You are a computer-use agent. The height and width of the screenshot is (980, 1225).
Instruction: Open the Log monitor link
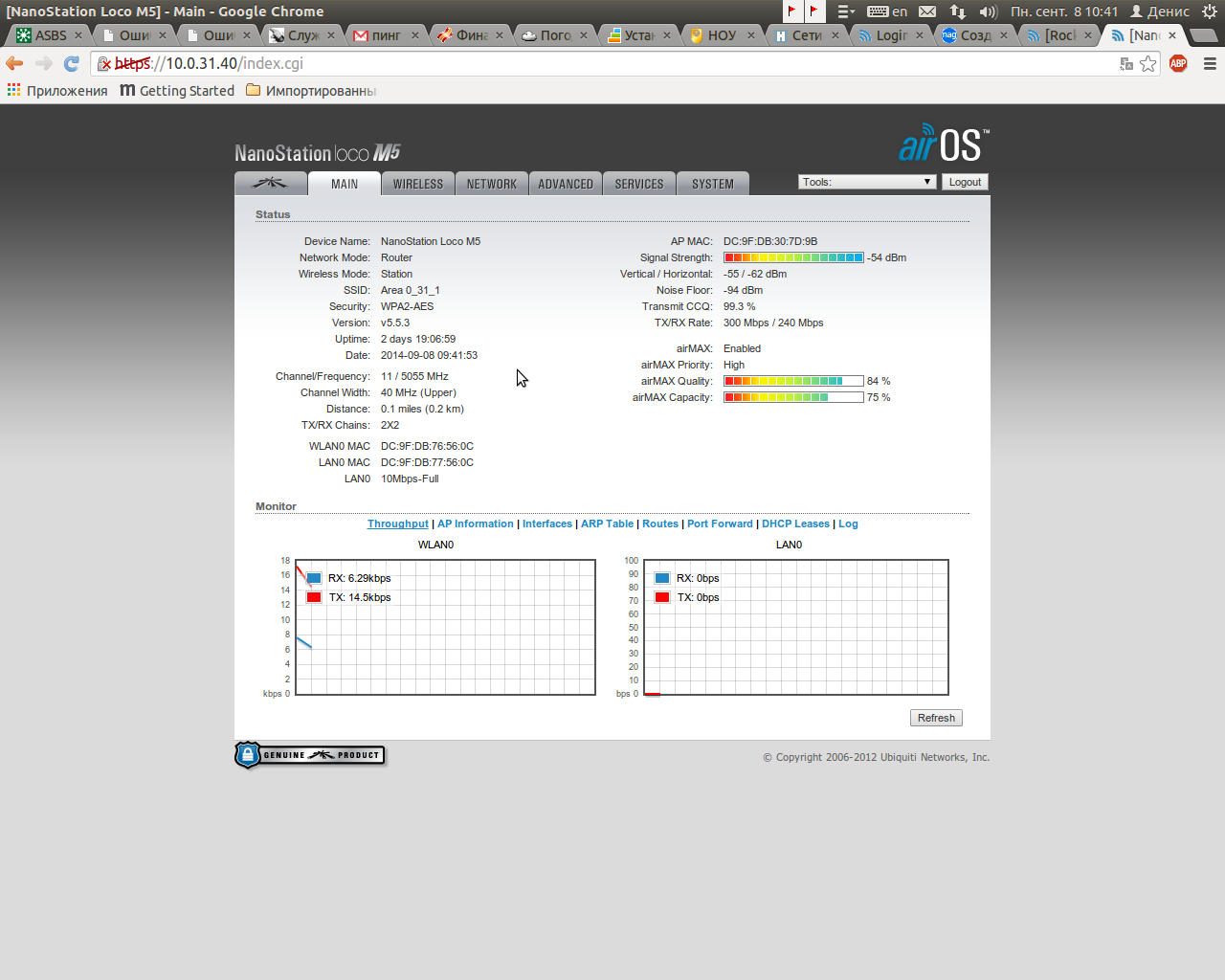849,523
